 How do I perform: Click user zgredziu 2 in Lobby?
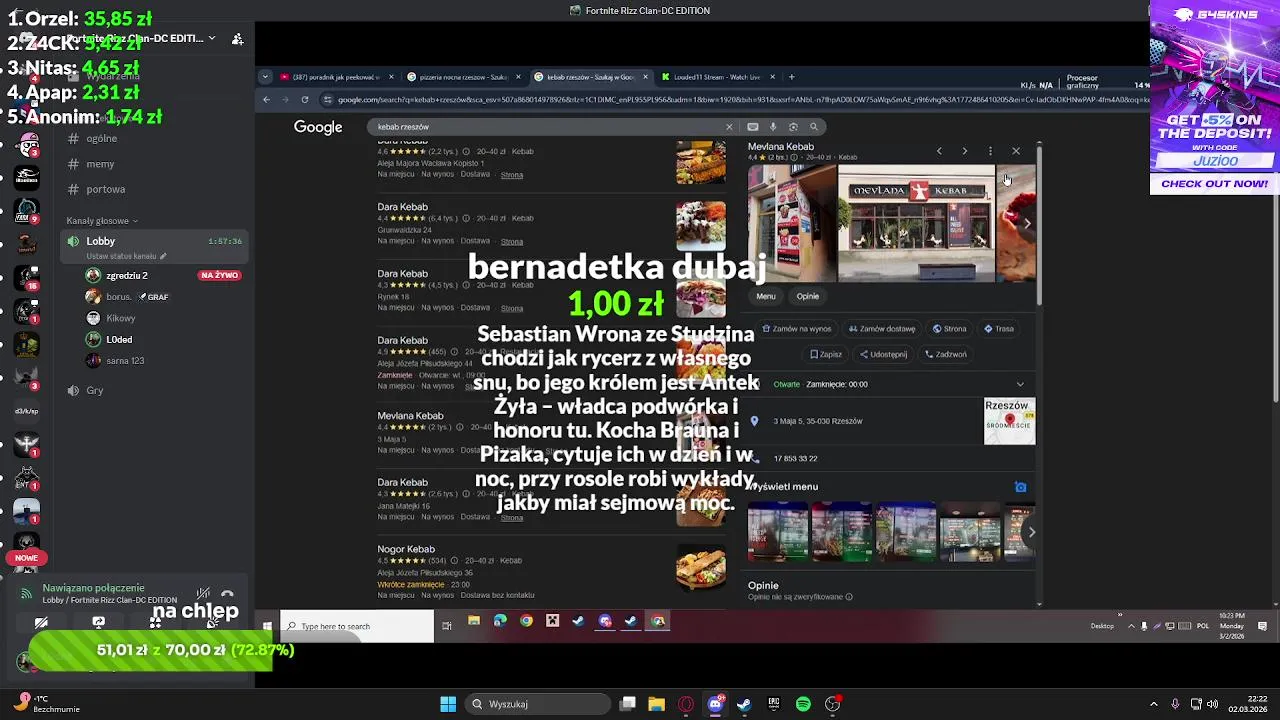point(126,275)
